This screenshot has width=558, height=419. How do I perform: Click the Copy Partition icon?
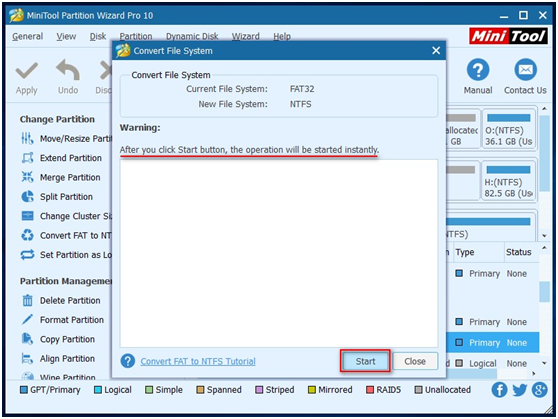tap(27, 339)
